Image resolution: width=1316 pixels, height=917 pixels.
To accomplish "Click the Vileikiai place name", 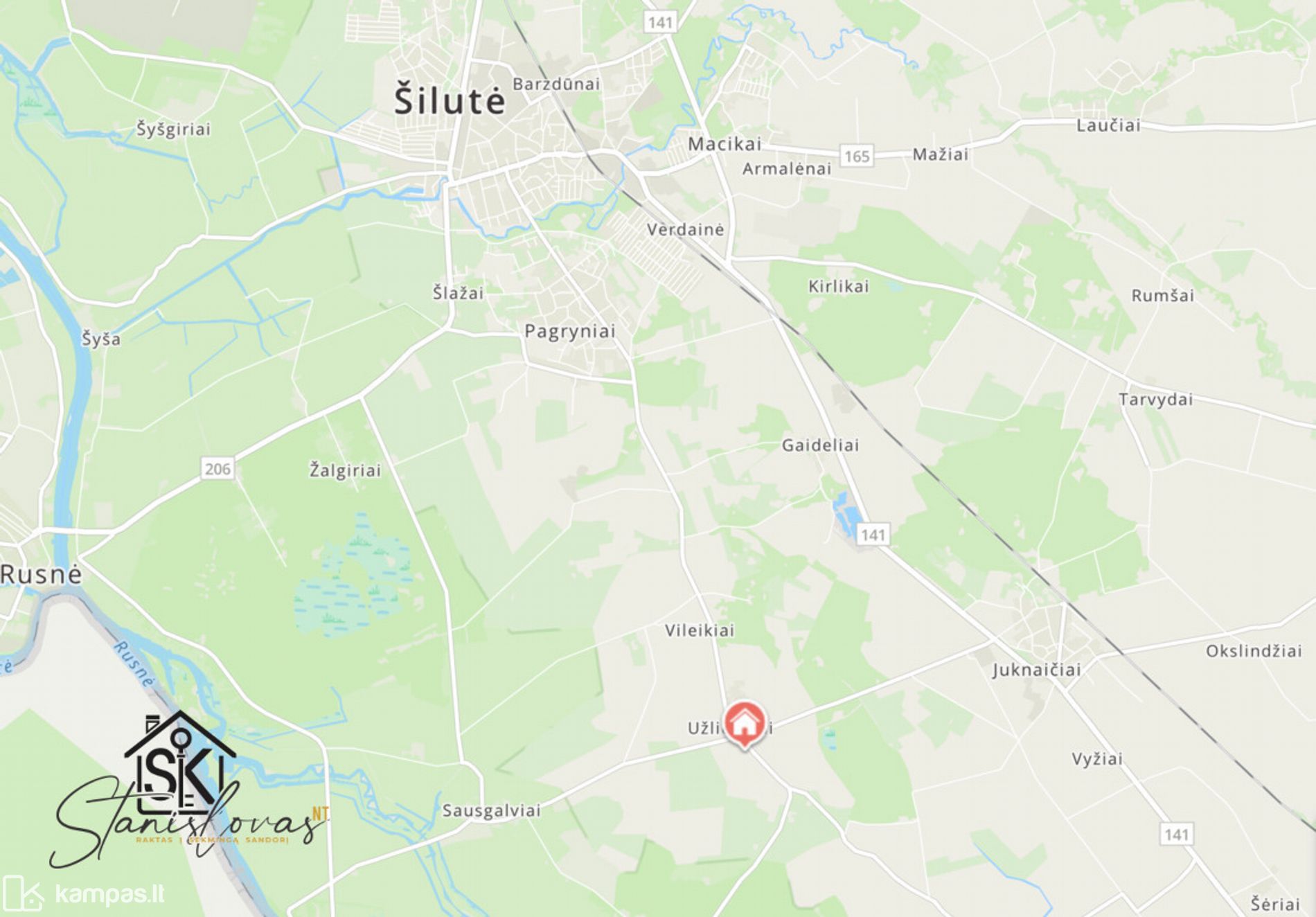I will tap(700, 630).
